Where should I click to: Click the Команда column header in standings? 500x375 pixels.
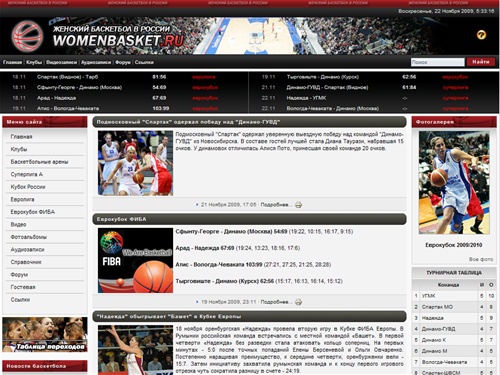pyautogui.click(x=448, y=285)
